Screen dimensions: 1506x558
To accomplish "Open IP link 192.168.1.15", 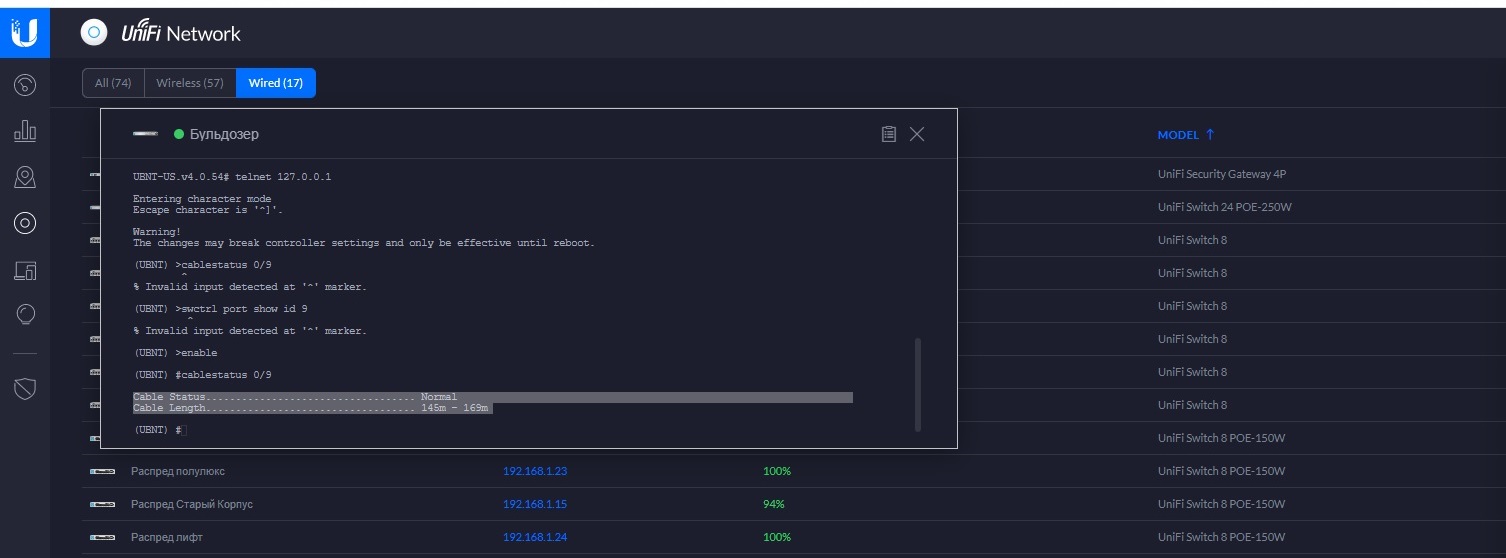I will pyautogui.click(x=535, y=504).
